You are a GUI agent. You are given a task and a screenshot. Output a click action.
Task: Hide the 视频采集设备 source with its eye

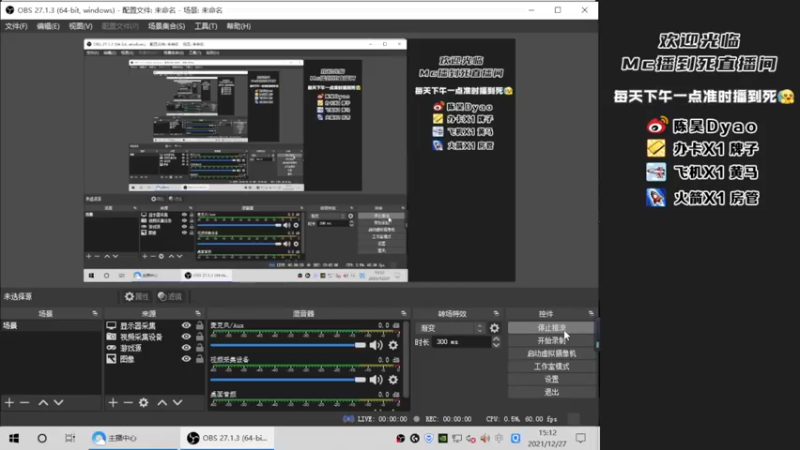(186, 337)
